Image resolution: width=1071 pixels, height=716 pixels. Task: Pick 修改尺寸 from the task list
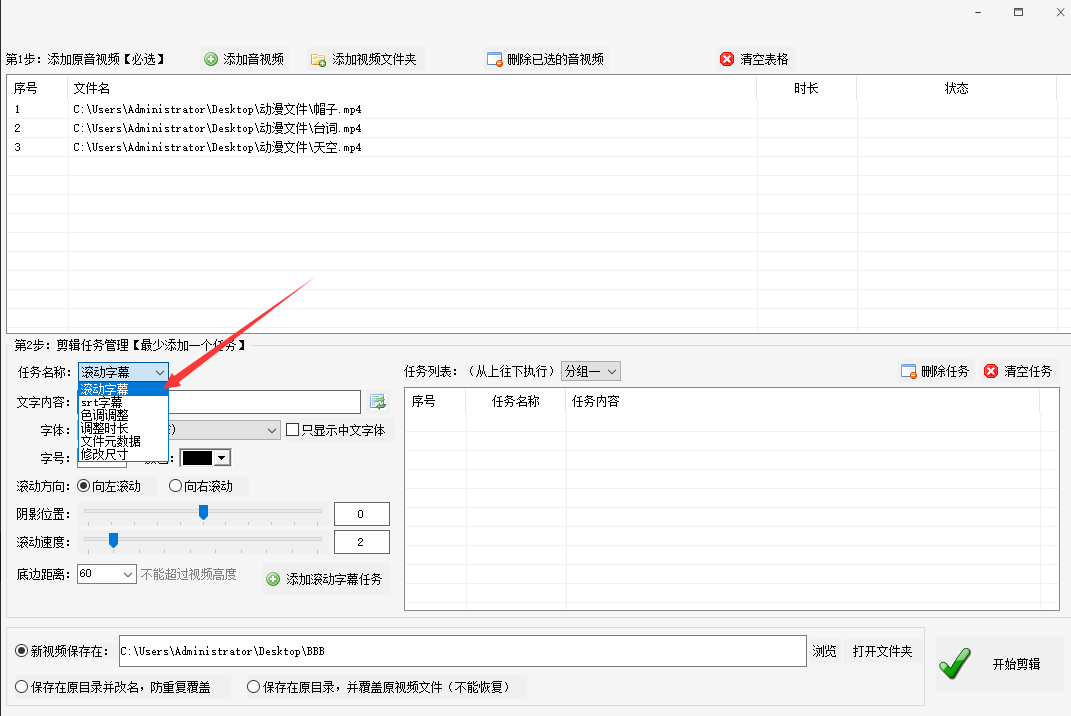(123, 454)
